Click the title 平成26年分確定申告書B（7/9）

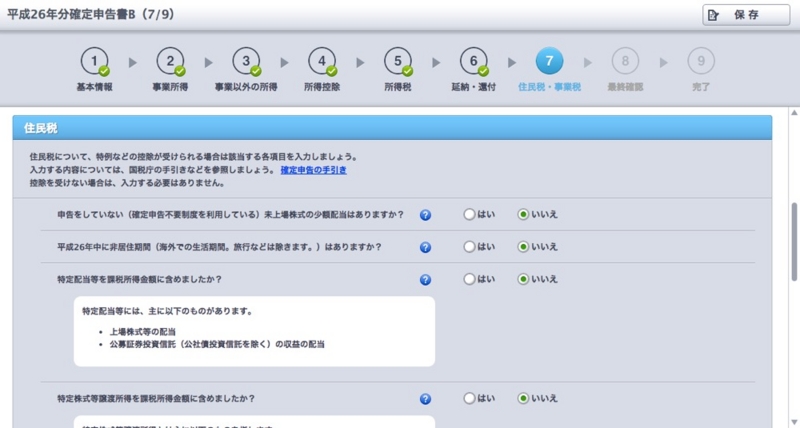click(x=91, y=15)
